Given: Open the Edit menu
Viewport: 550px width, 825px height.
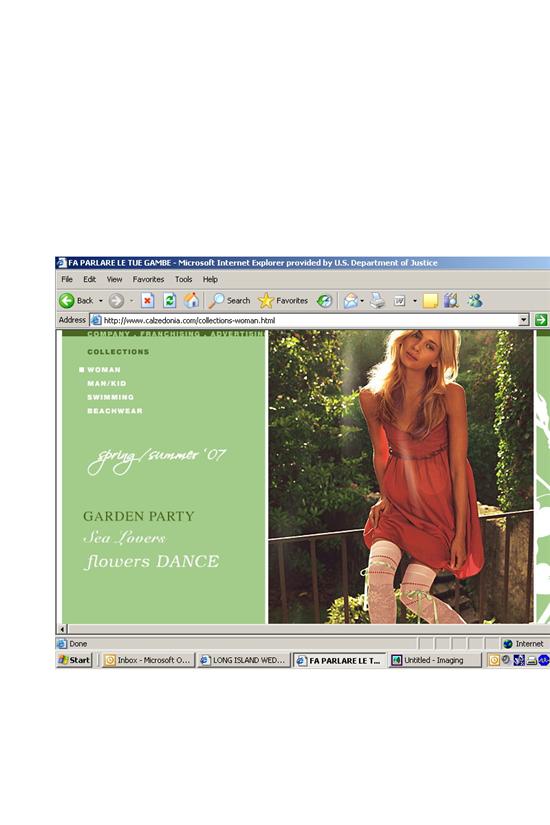Looking at the screenshot, I should click(89, 279).
